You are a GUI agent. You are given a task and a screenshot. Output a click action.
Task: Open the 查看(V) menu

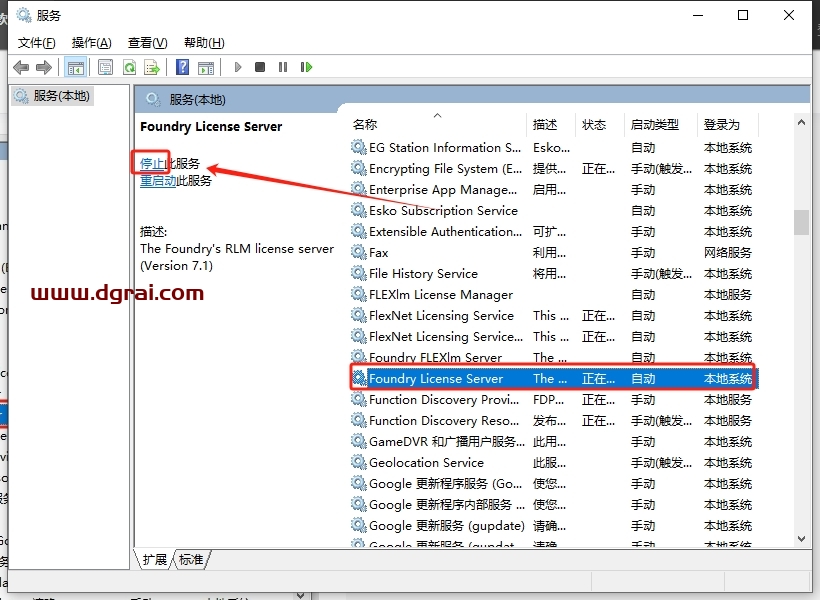pyautogui.click(x=147, y=43)
